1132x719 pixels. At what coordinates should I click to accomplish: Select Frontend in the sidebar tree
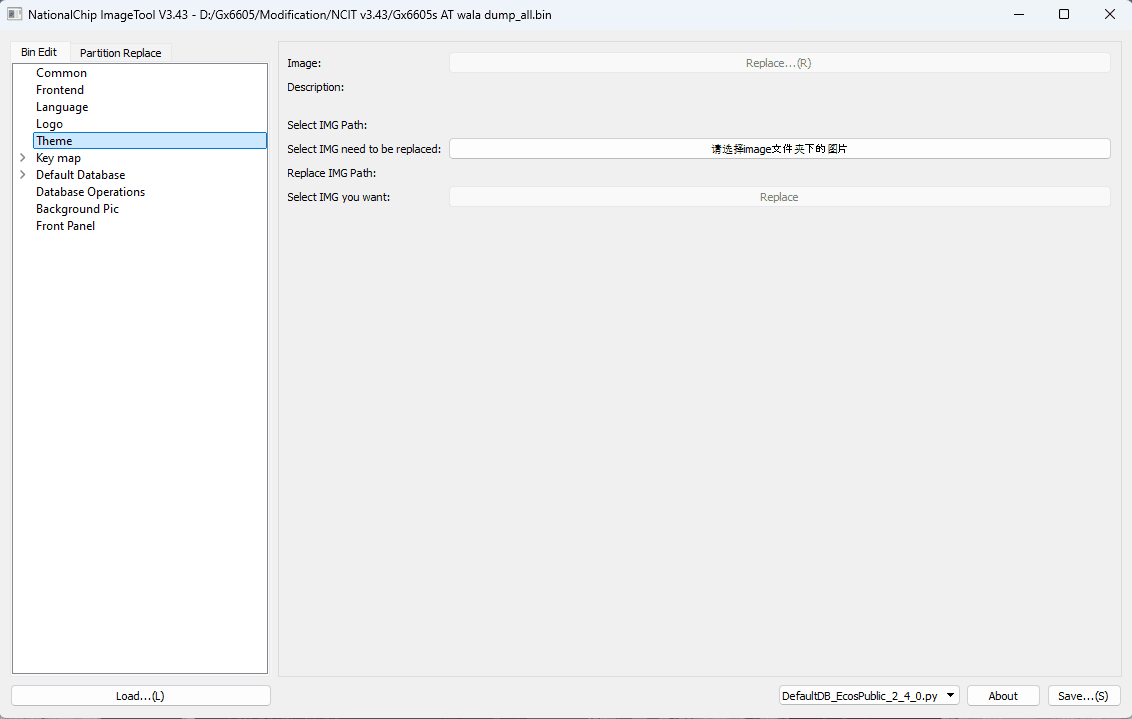pos(60,89)
